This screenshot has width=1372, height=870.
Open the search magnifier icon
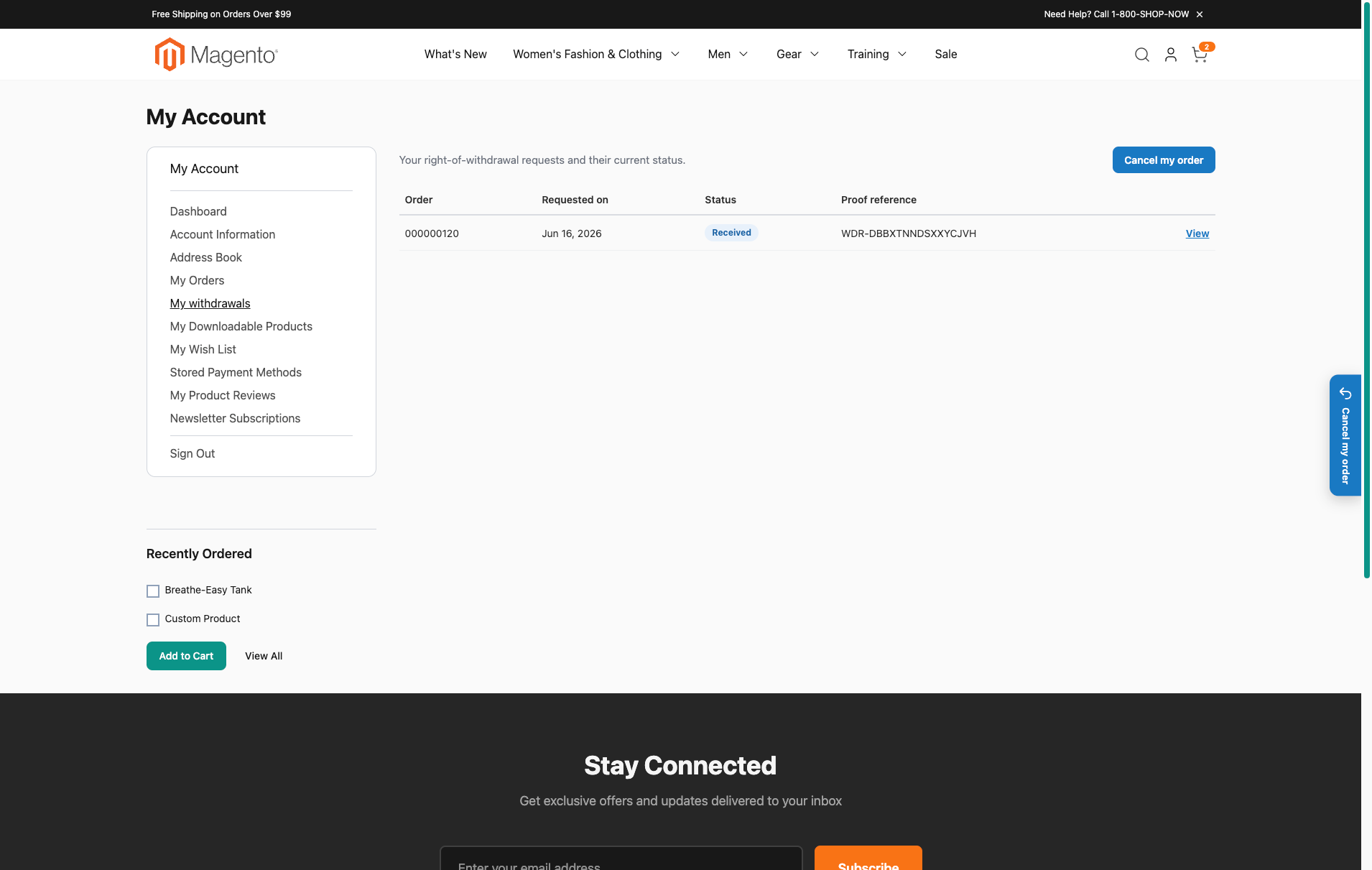click(x=1141, y=55)
